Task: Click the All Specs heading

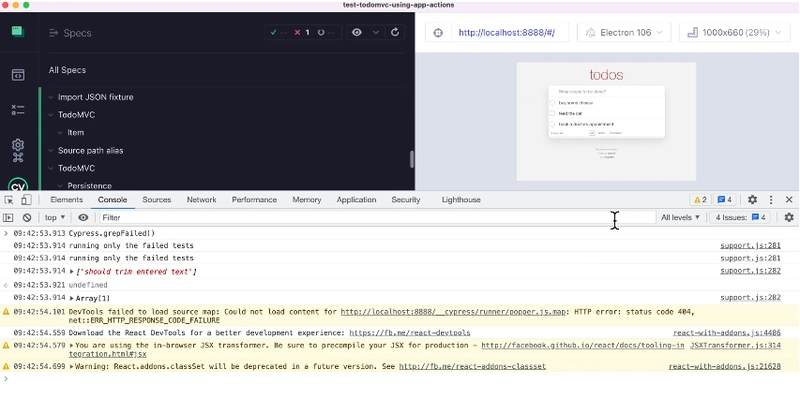Action: (x=67, y=70)
